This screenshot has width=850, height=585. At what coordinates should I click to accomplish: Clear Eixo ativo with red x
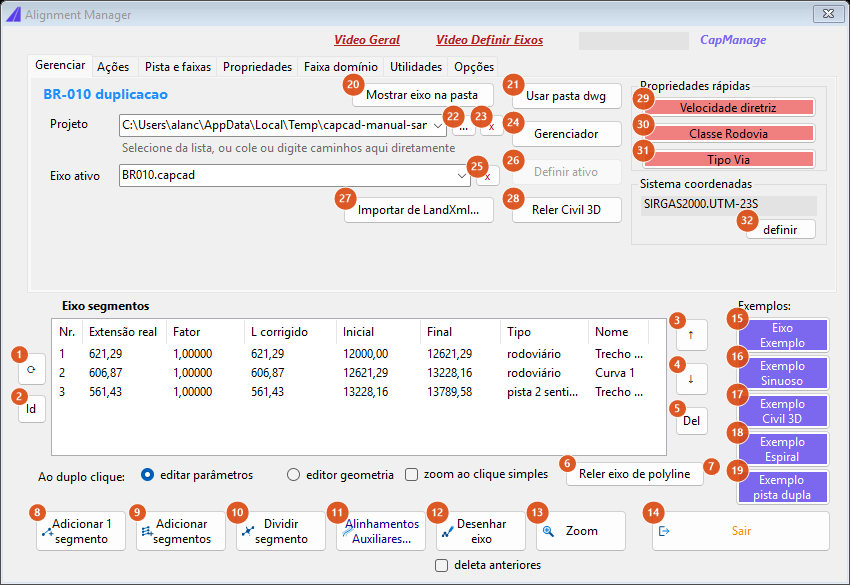488,176
